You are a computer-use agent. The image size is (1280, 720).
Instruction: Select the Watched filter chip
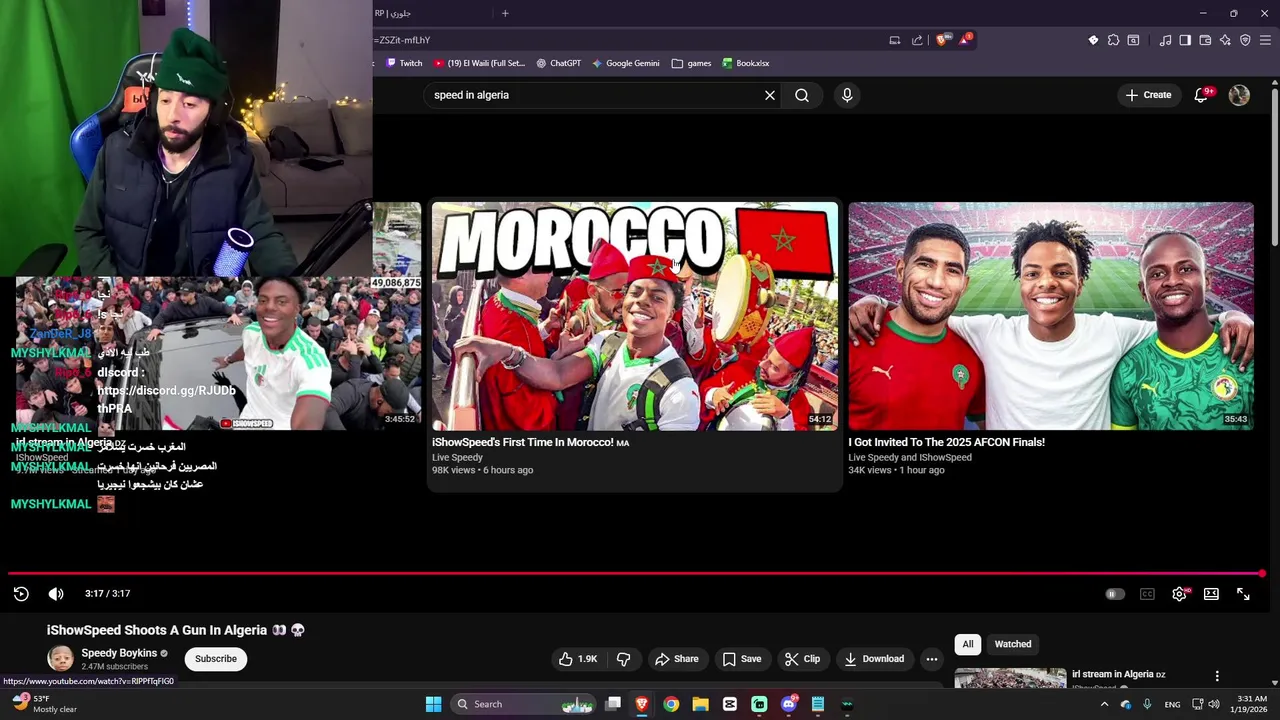[x=1013, y=644]
